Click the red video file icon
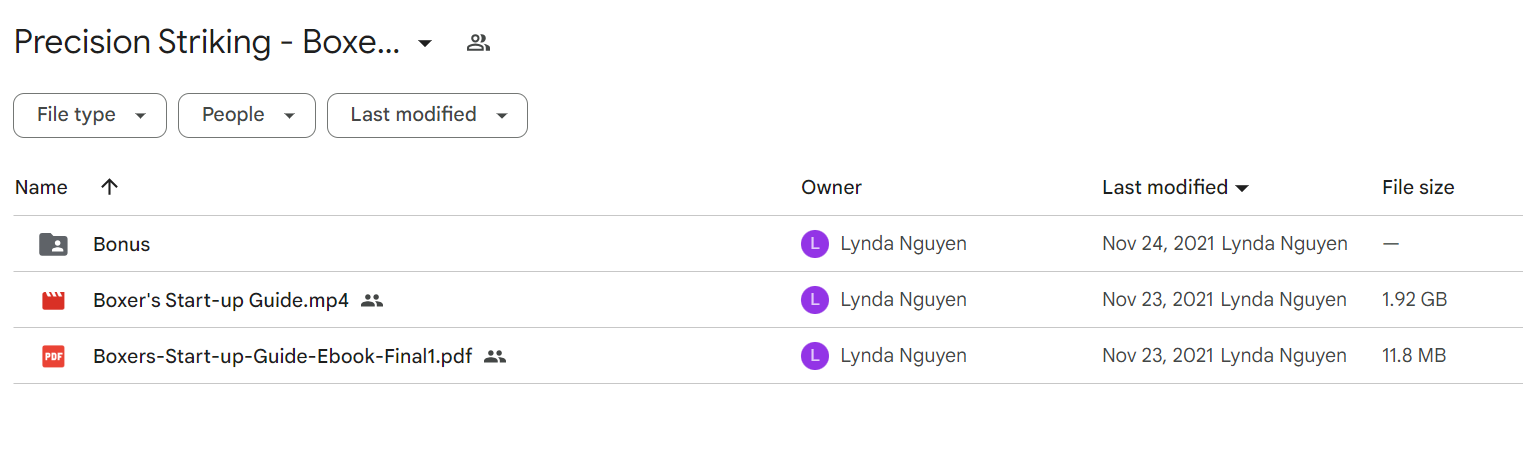The image size is (1523, 454). click(x=53, y=300)
